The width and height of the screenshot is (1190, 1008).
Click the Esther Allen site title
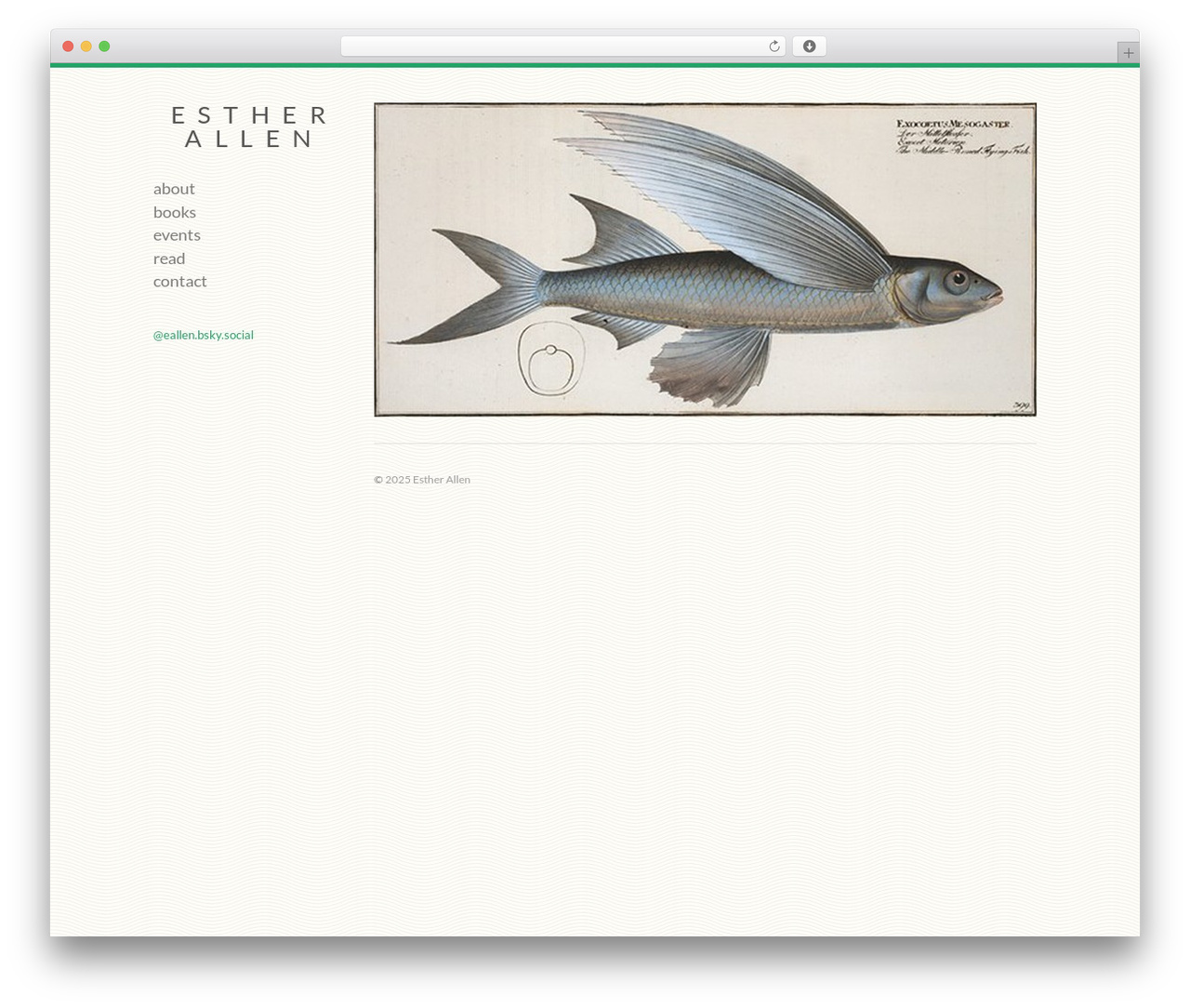coord(249,127)
